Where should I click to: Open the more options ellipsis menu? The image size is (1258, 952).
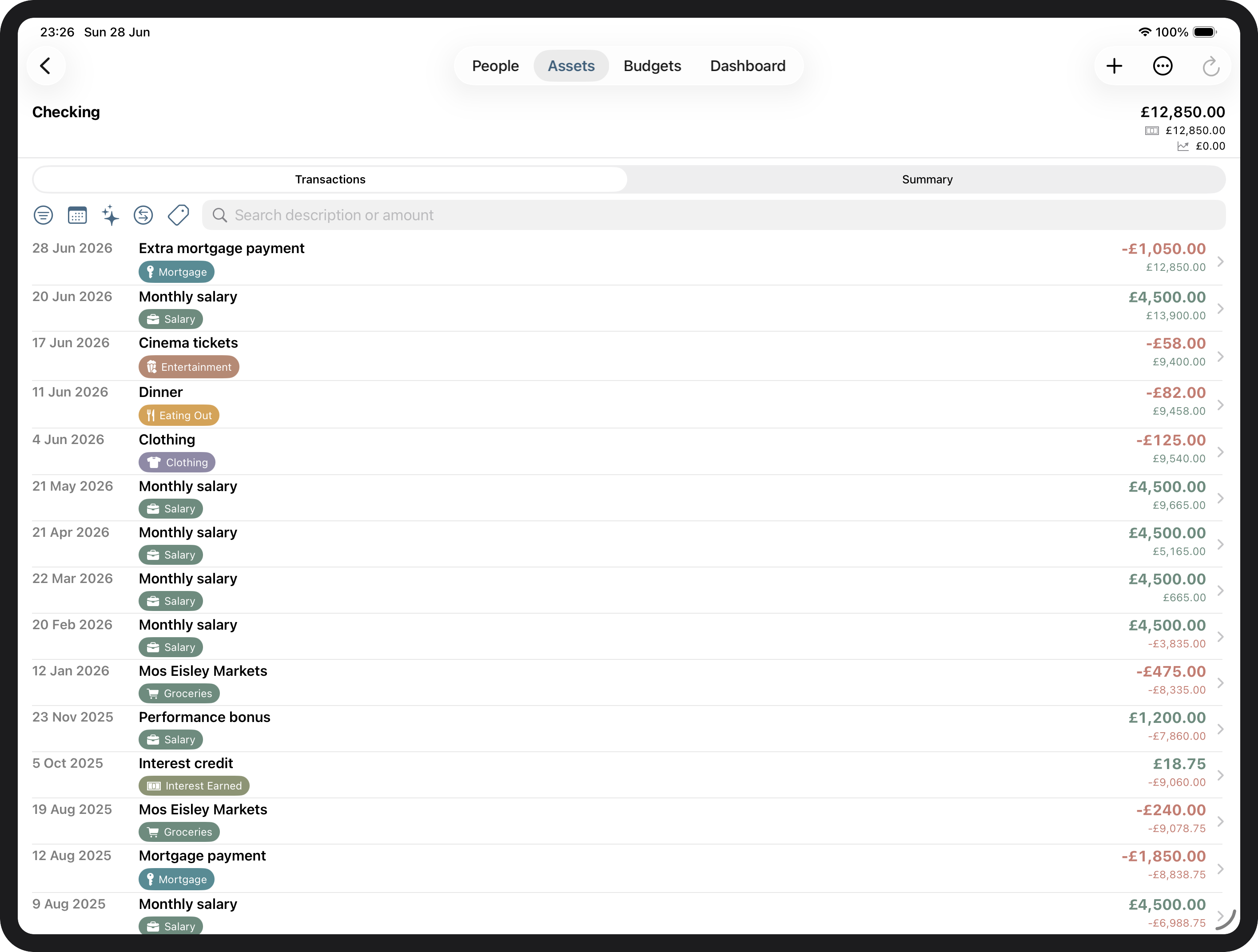(1162, 66)
